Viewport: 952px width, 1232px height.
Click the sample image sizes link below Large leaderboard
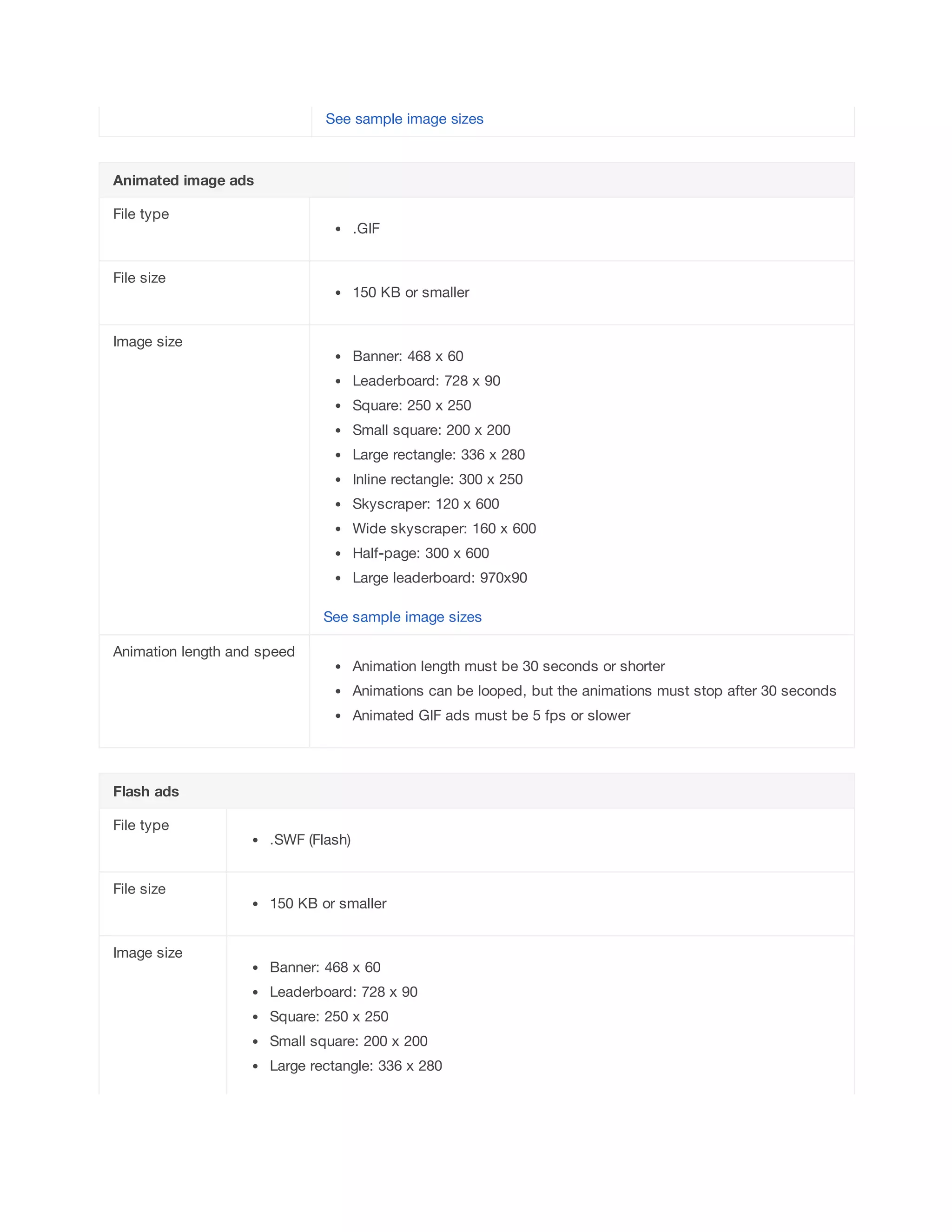coord(402,617)
